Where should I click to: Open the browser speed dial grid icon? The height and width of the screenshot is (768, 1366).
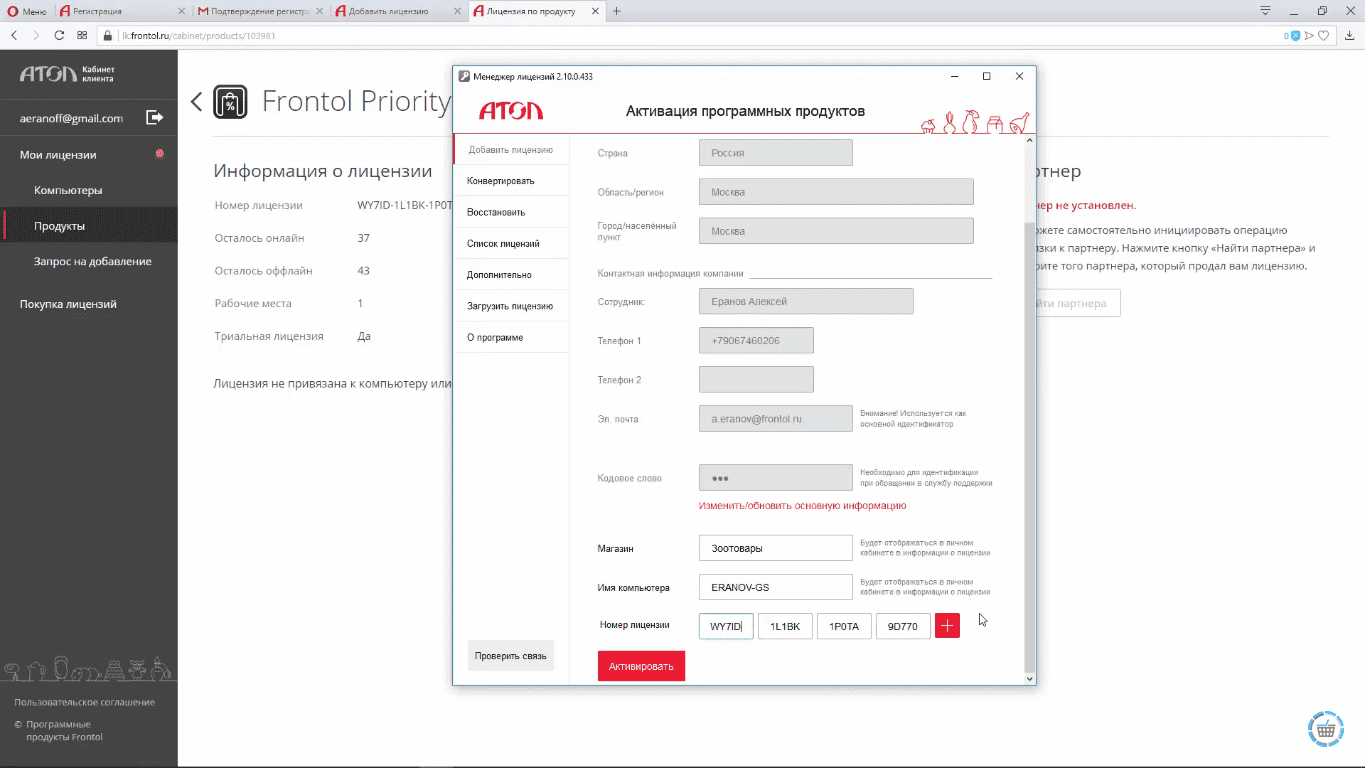click(x=82, y=35)
